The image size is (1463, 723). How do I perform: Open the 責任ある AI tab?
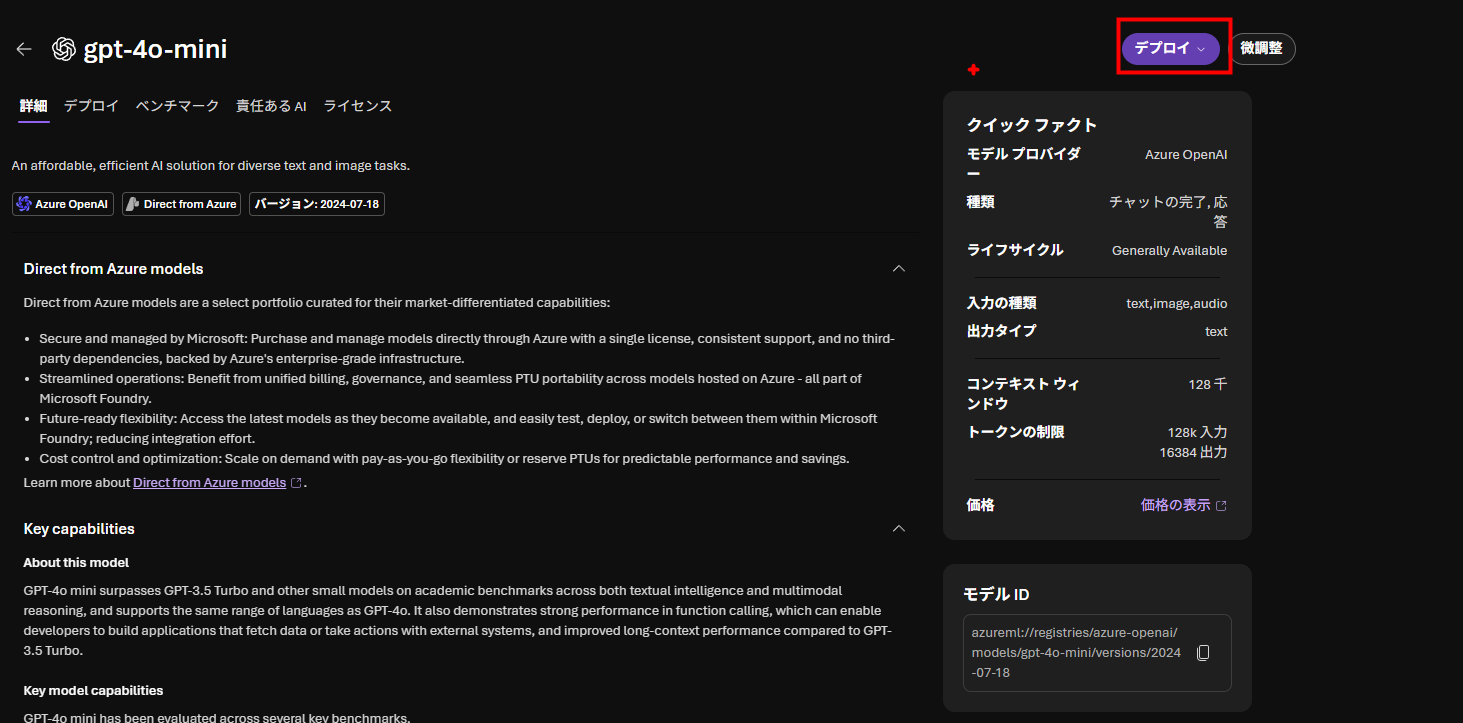pos(271,106)
